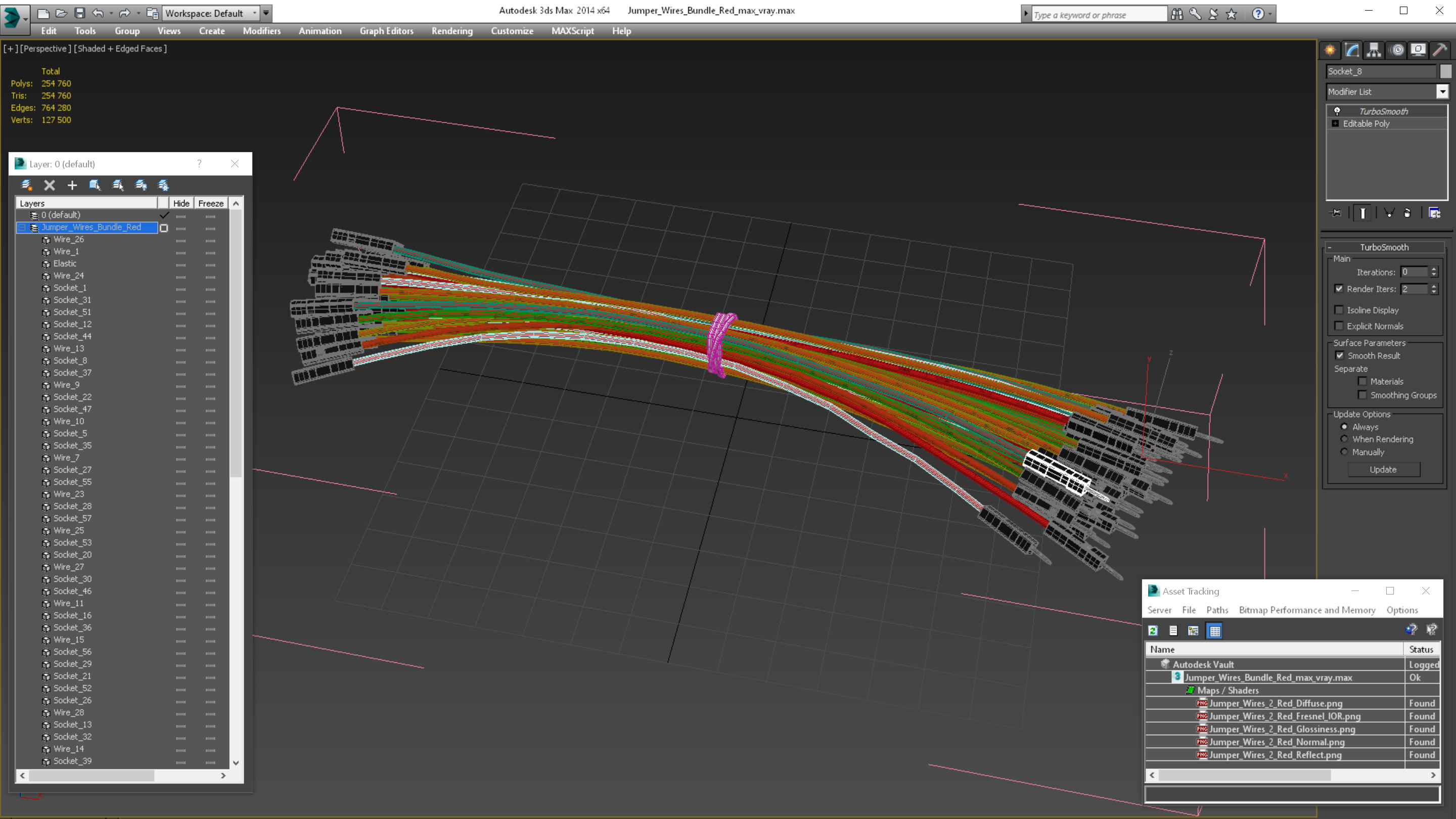Open the Graph Editors menu

coord(387,31)
